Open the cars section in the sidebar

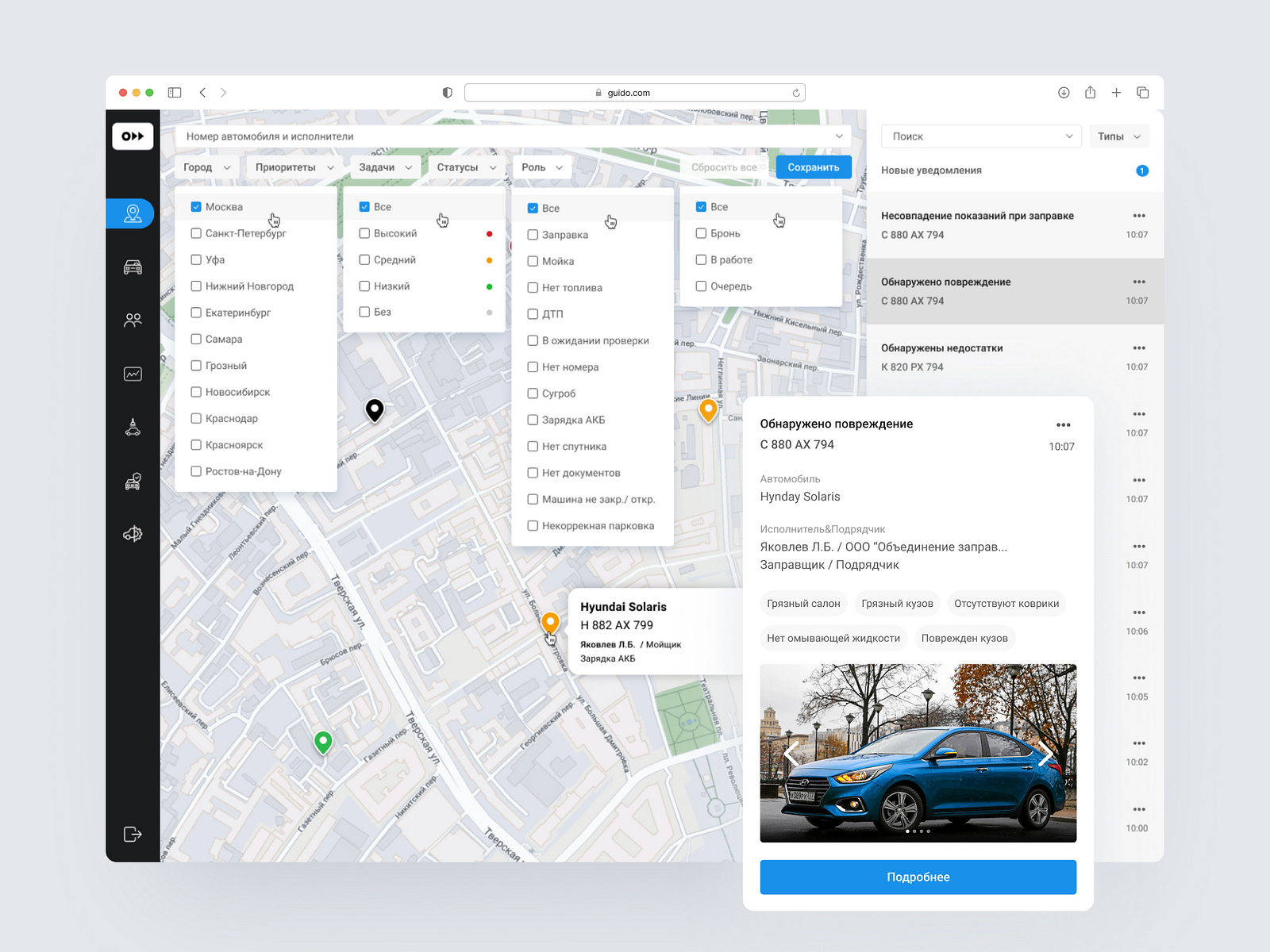pos(133,267)
